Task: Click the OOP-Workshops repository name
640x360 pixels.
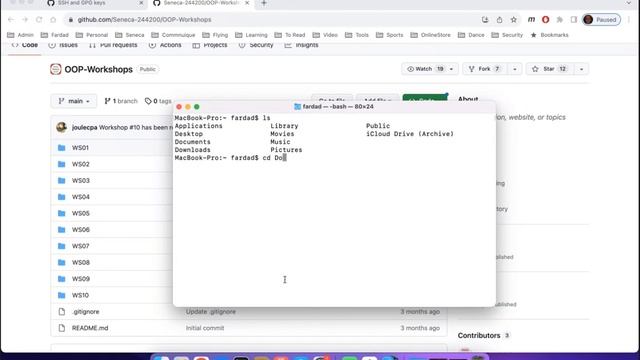Action: (x=98, y=69)
